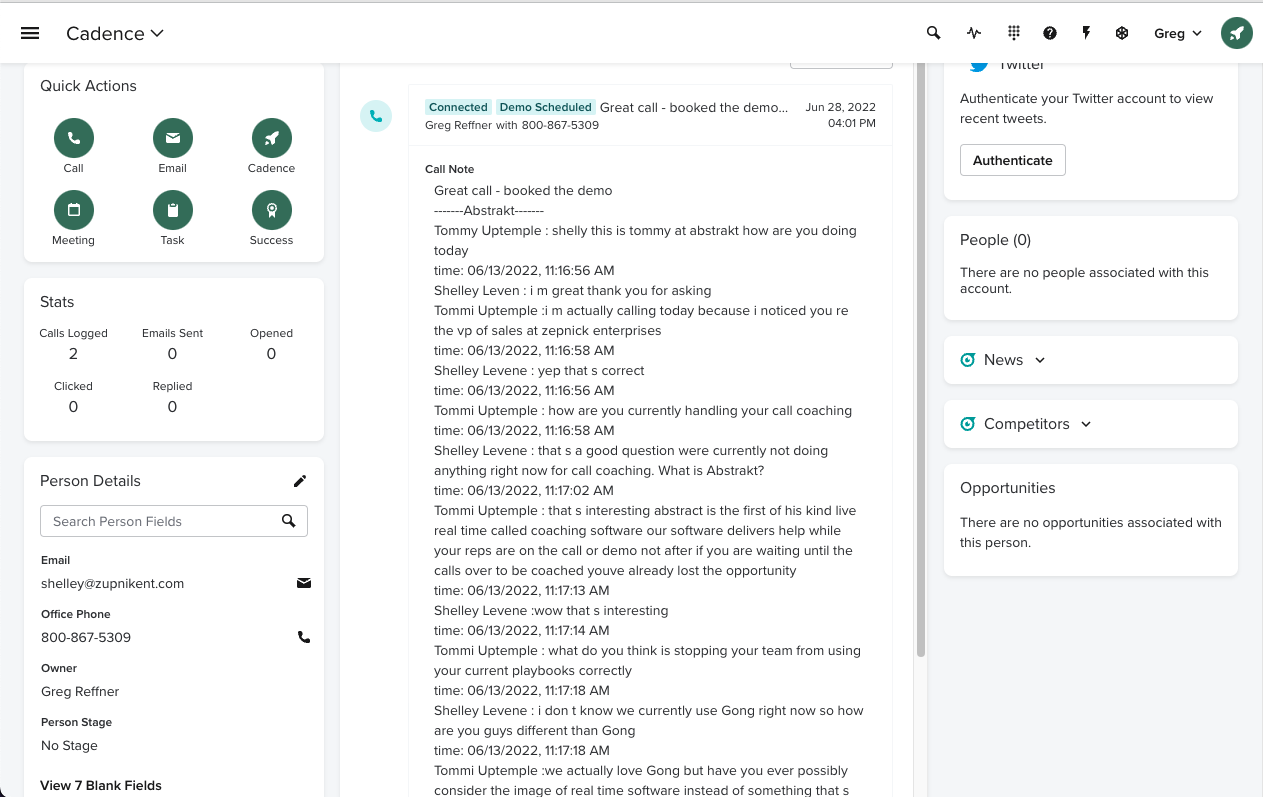The width and height of the screenshot is (1263, 797).
Task: Click the Owner value Greg Reffner
Action: (80, 691)
